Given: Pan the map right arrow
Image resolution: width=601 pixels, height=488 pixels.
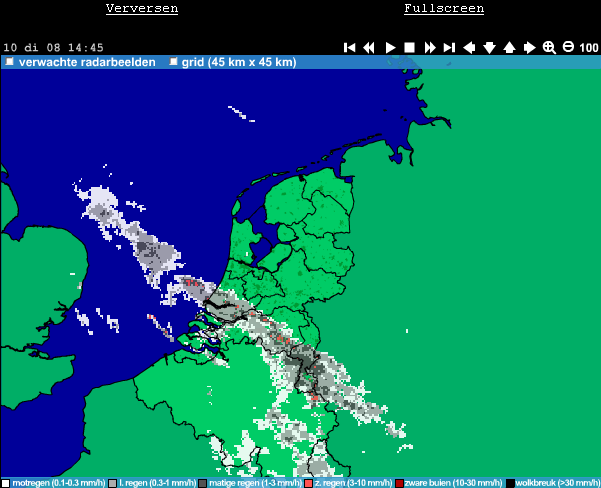Looking at the screenshot, I should point(529,48).
